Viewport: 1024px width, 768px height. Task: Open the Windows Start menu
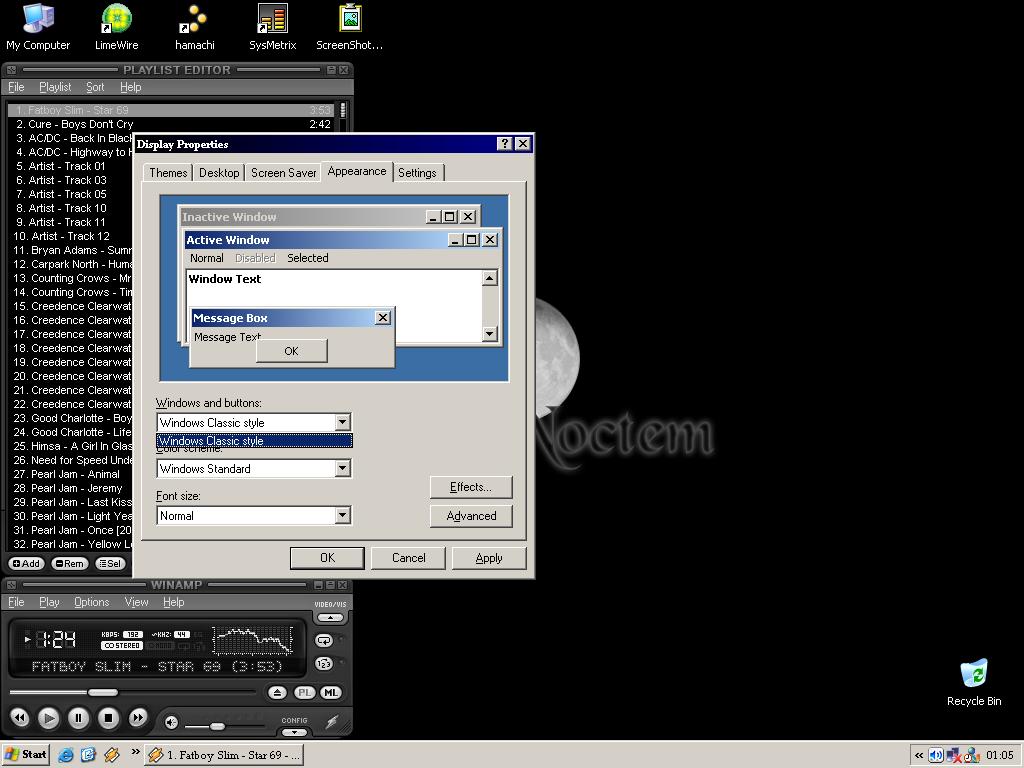25,755
